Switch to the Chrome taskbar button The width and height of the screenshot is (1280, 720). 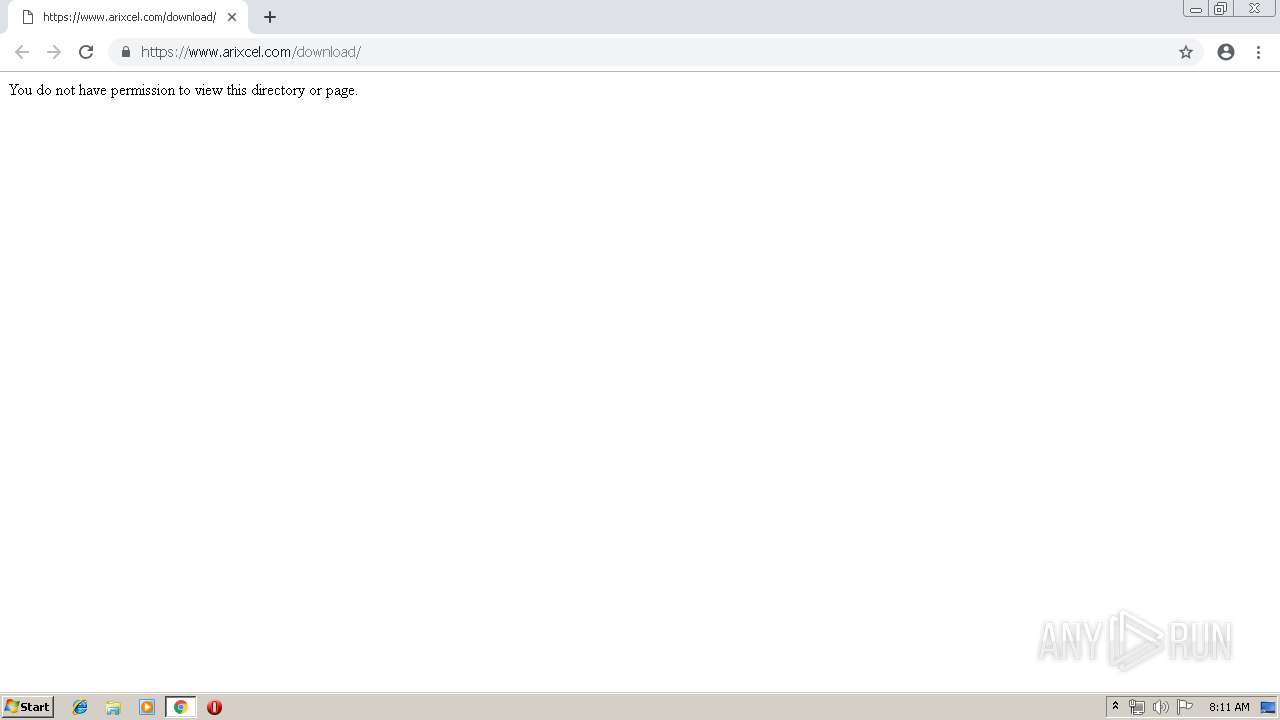coord(180,707)
